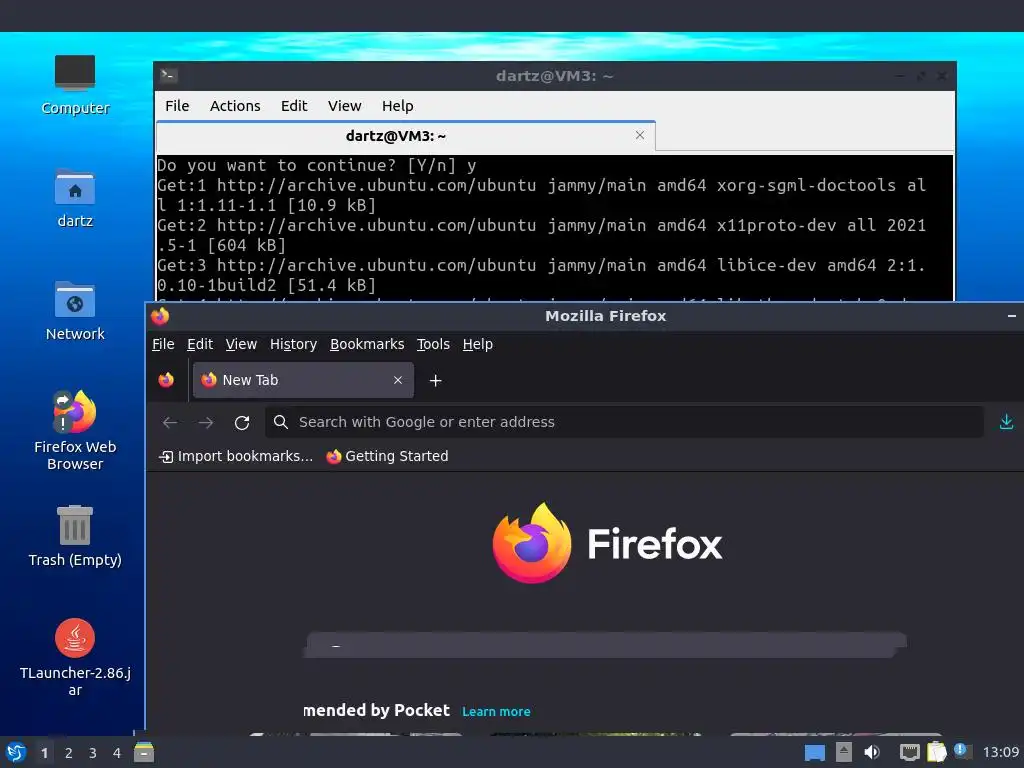Click the update notifier tray icon
The height and width of the screenshot is (768, 1024).
pos(962,751)
